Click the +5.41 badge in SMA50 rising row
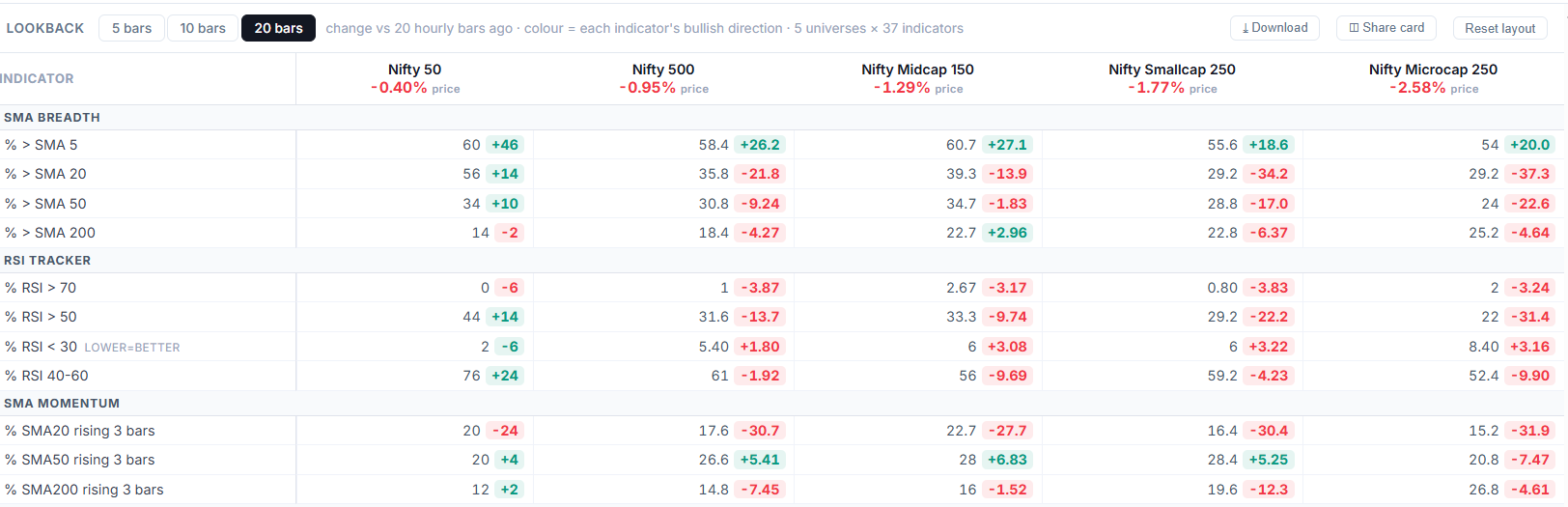1568x507 pixels. pos(760,460)
